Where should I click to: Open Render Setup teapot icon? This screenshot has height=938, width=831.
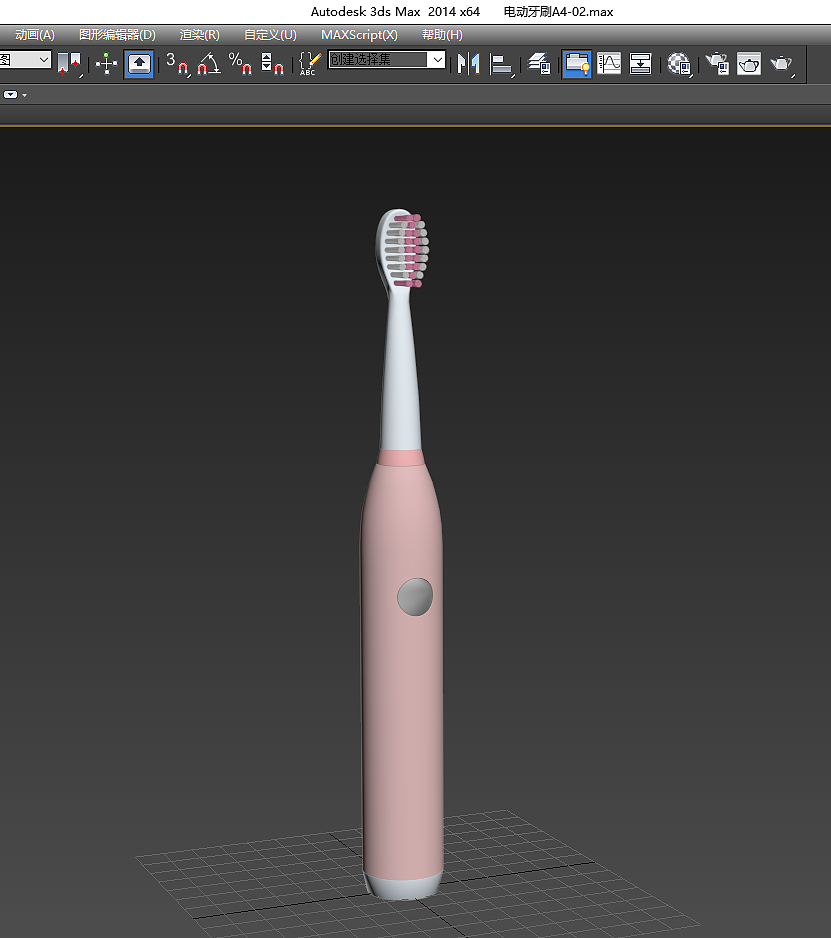717,63
